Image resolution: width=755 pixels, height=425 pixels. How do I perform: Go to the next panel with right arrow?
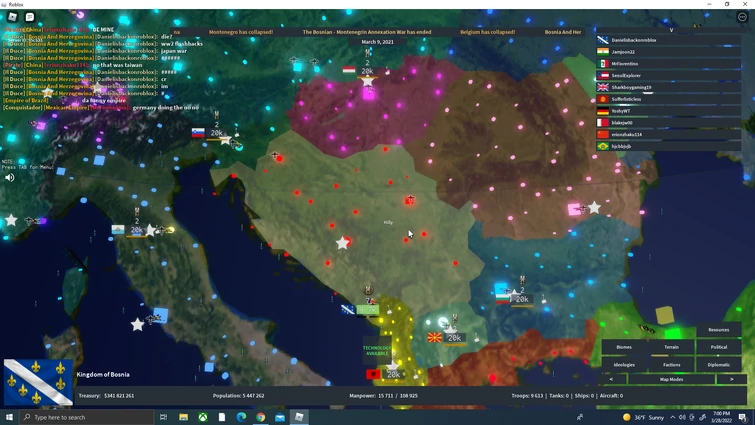click(731, 379)
